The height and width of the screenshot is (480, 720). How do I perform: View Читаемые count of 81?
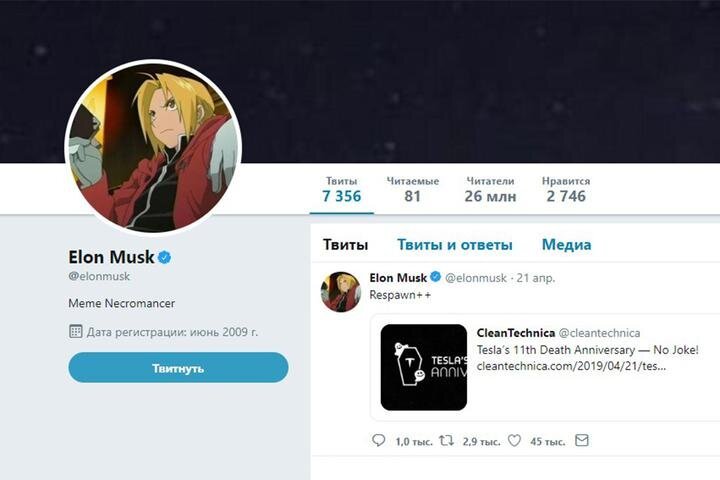click(x=412, y=189)
